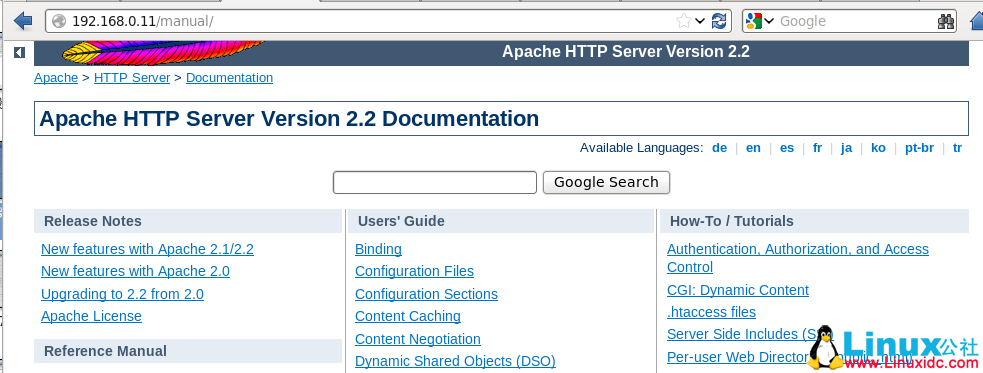Screen dimensions: 983x373
Task: Switch language to ko
Action: [878, 148]
